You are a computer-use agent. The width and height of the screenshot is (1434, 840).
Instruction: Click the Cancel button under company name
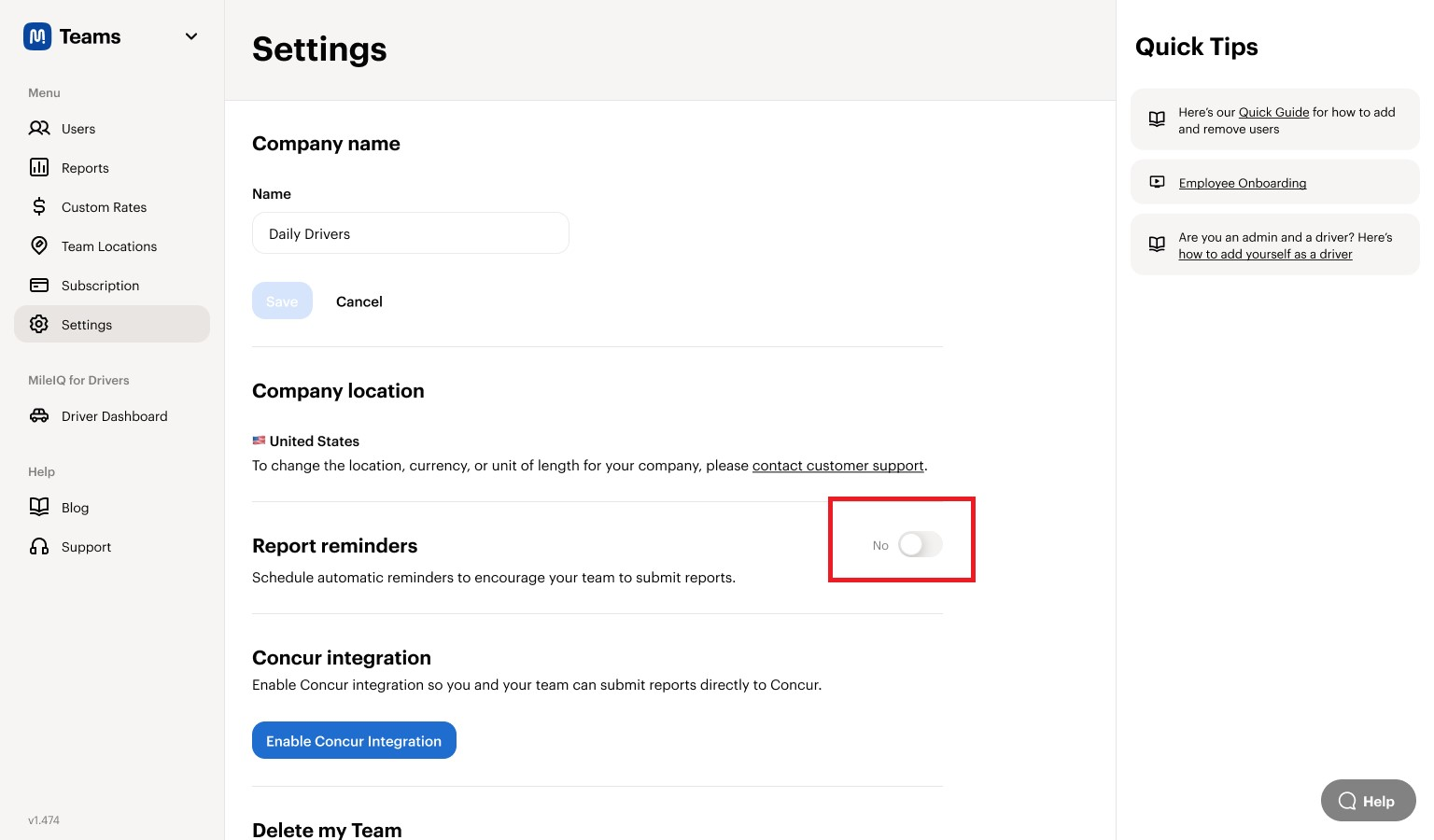pyautogui.click(x=359, y=301)
